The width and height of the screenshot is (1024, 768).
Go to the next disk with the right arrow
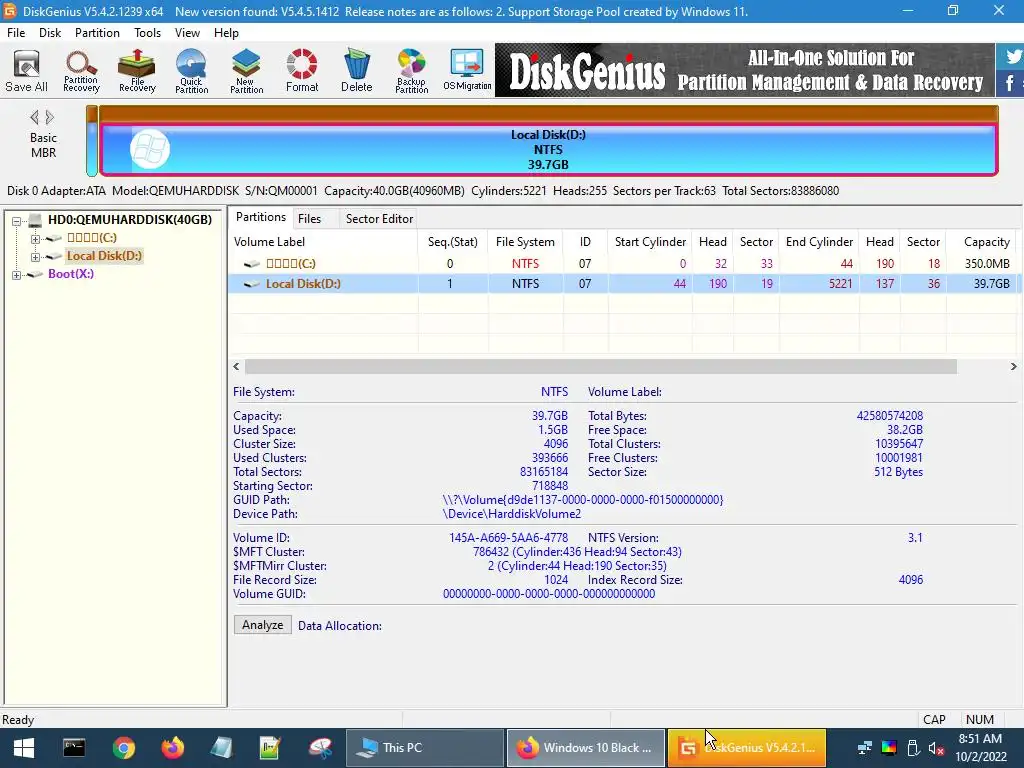tap(50, 118)
